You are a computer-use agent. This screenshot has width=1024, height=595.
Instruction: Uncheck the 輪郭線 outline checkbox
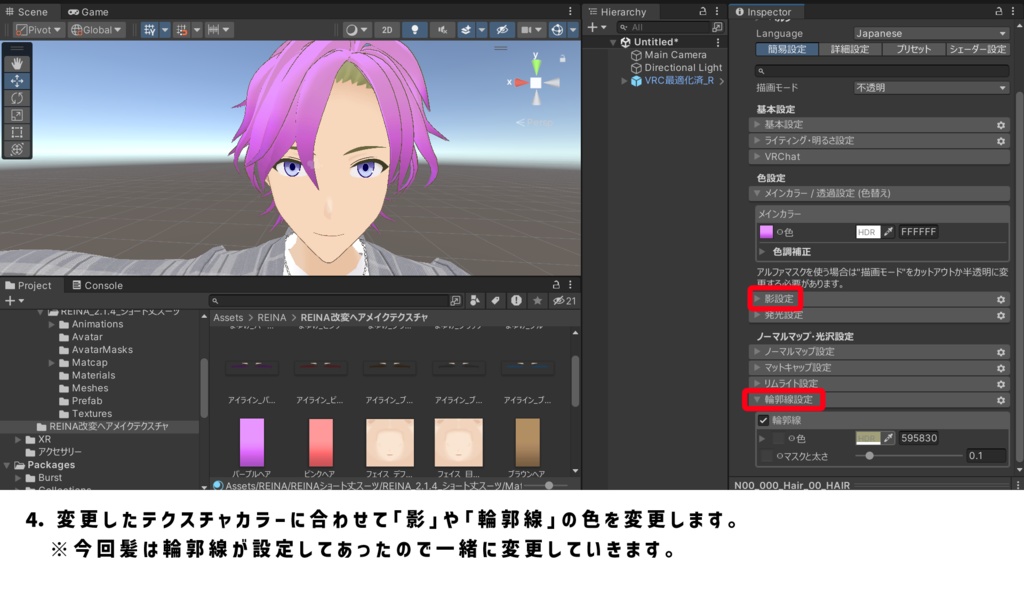(763, 421)
